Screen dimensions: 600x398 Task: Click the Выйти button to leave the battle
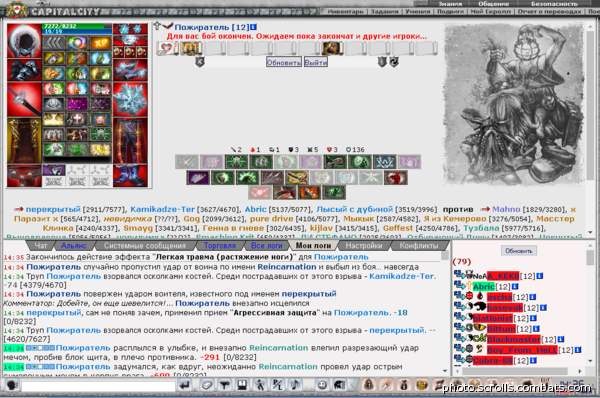point(316,62)
